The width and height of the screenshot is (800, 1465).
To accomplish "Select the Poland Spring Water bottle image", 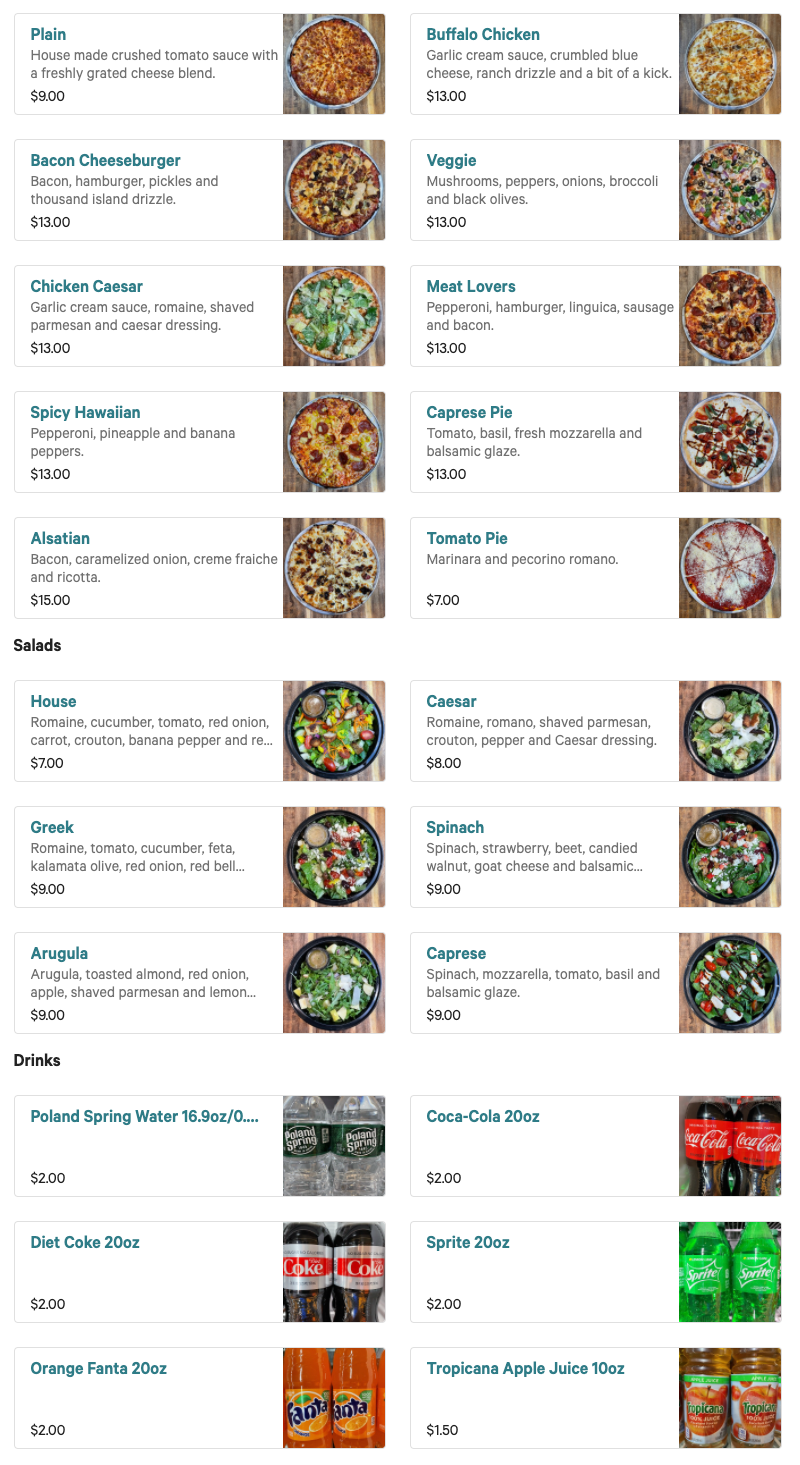I will [x=334, y=1146].
